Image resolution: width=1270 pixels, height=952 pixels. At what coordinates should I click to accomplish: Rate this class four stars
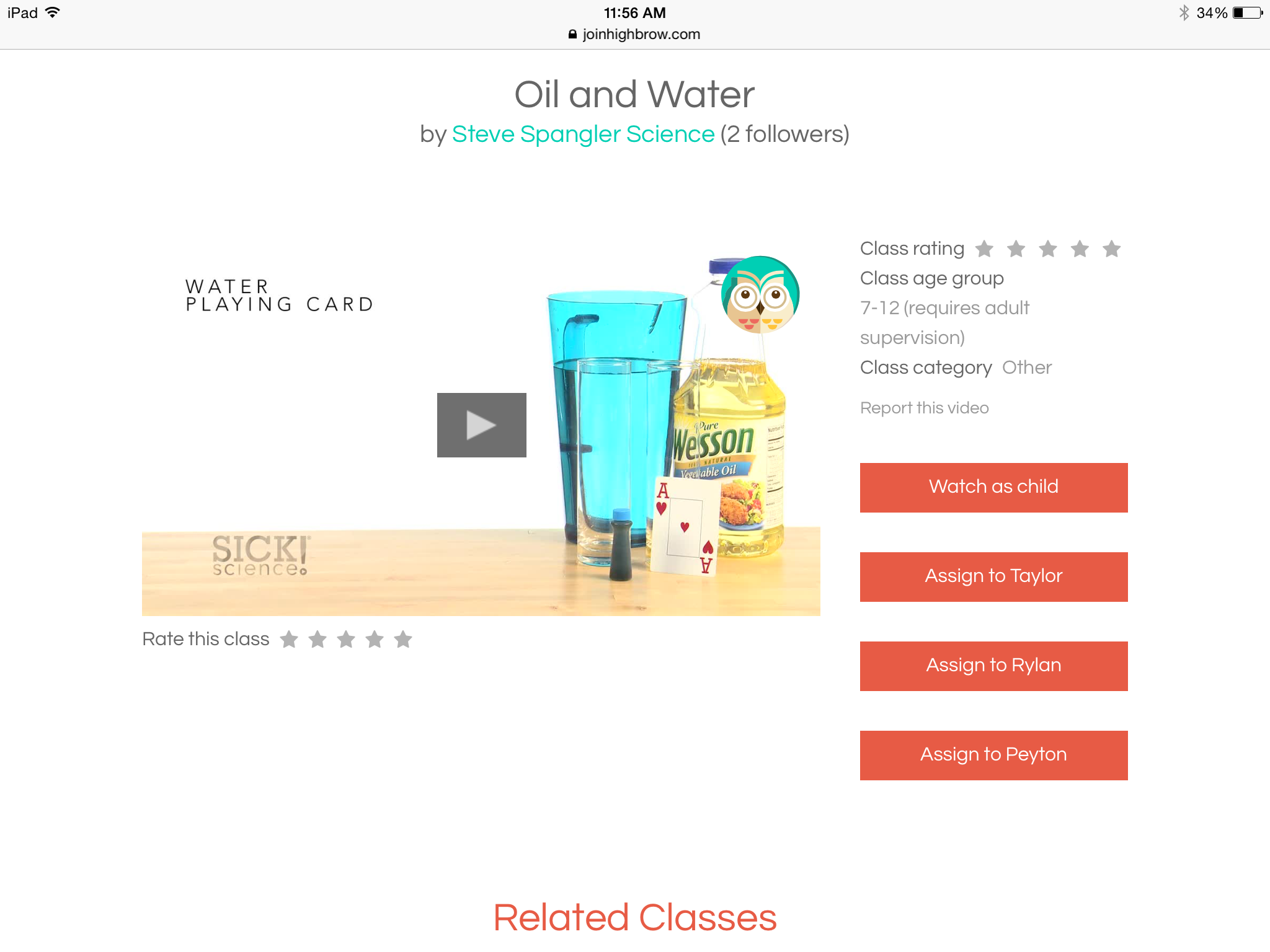pos(375,639)
